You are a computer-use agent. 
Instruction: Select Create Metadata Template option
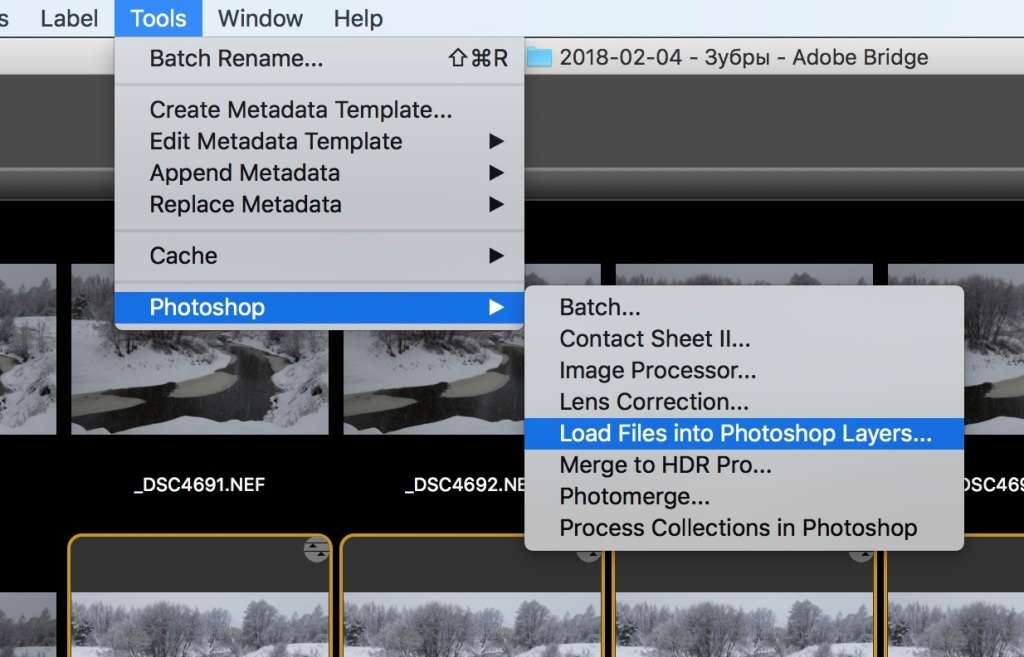(300, 110)
